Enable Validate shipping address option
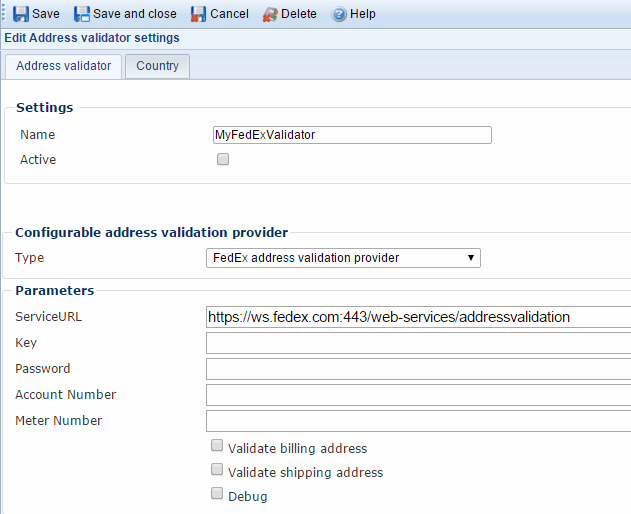 tap(217, 470)
